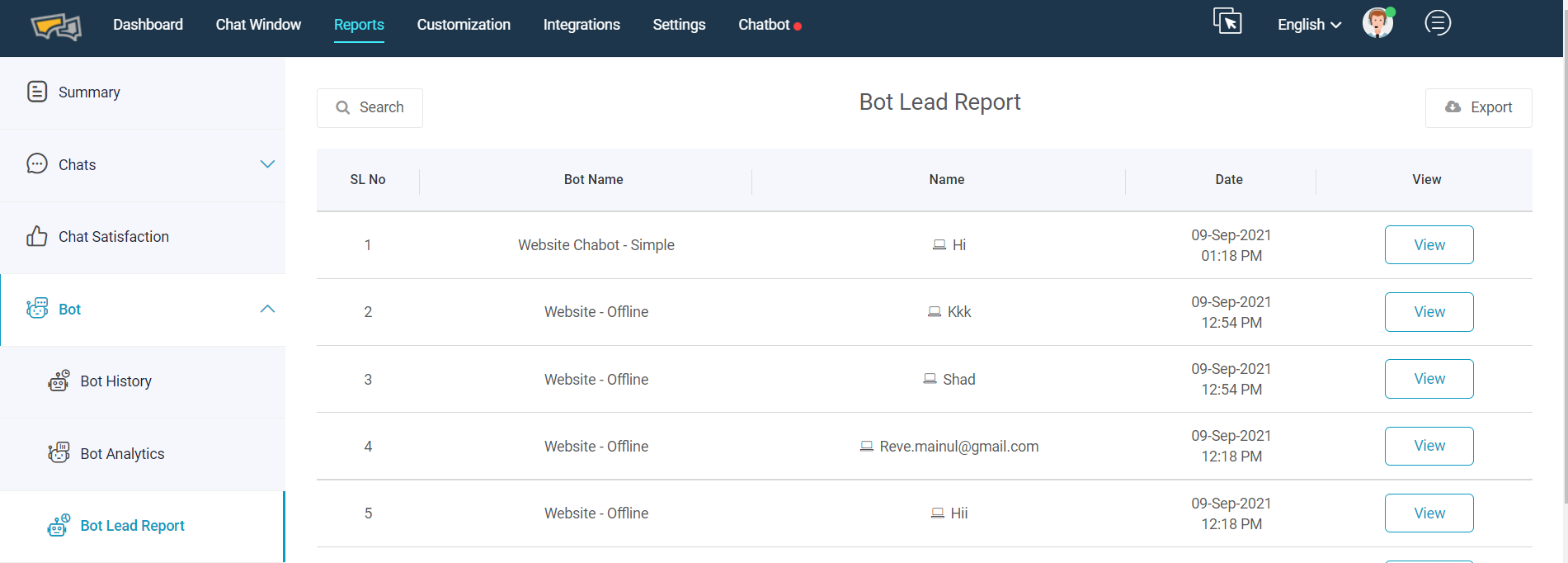Select the Reports tab
1568x563 pixels.
359,25
